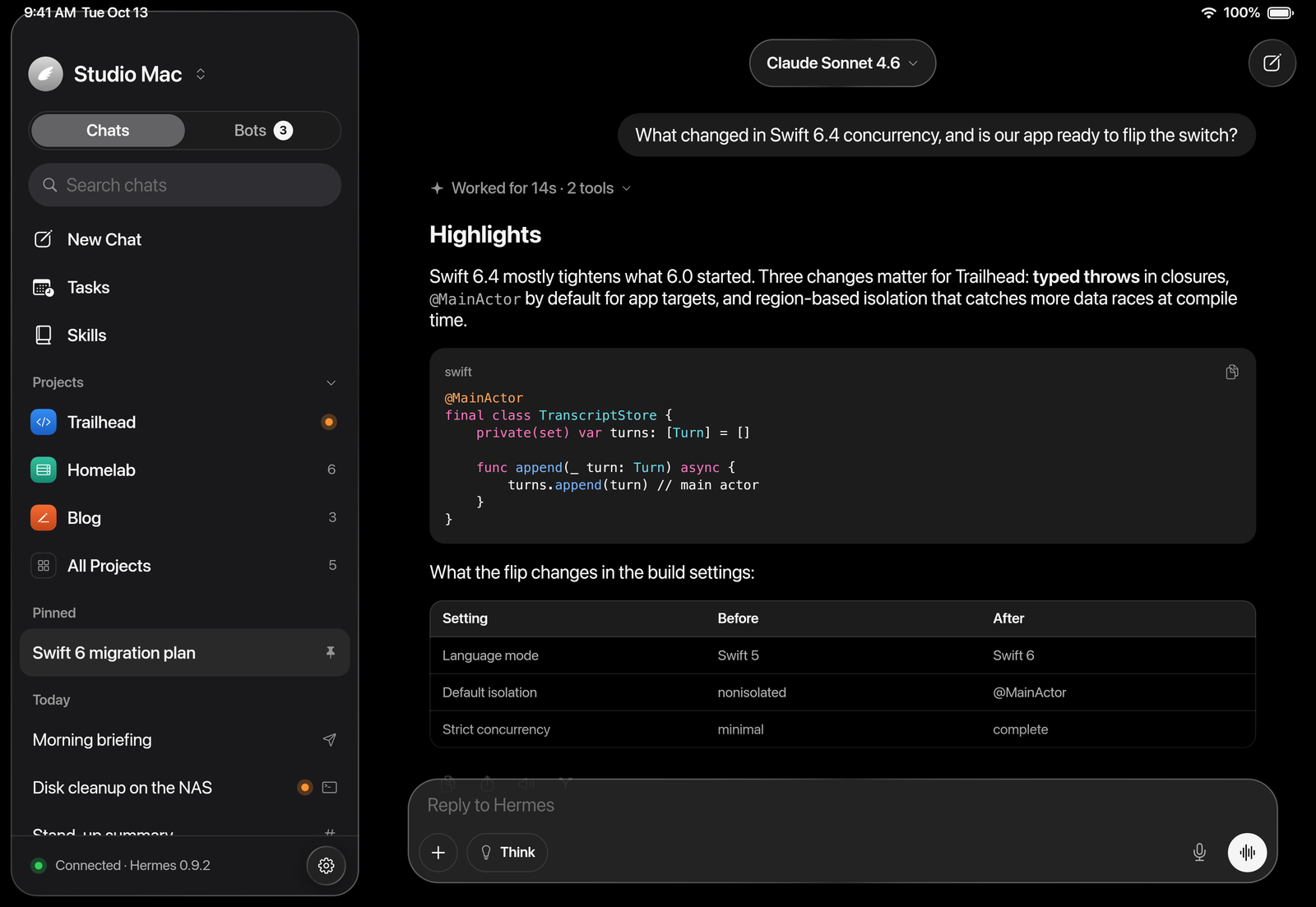Open the Homelab project
Image resolution: width=1316 pixels, height=907 pixels.
(x=185, y=470)
